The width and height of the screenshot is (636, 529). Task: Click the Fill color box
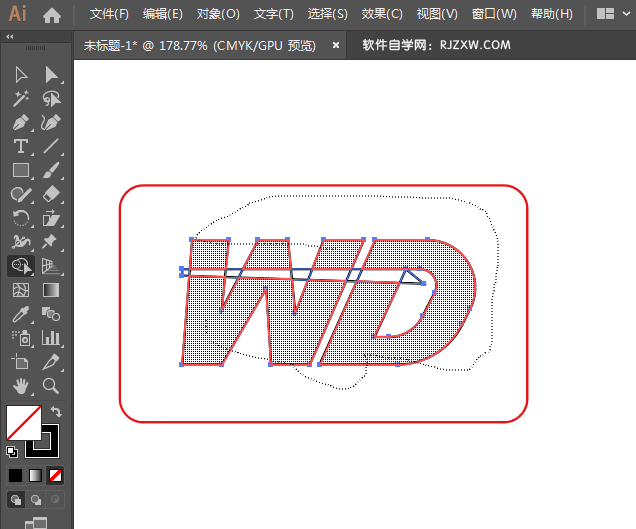tap(24, 423)
